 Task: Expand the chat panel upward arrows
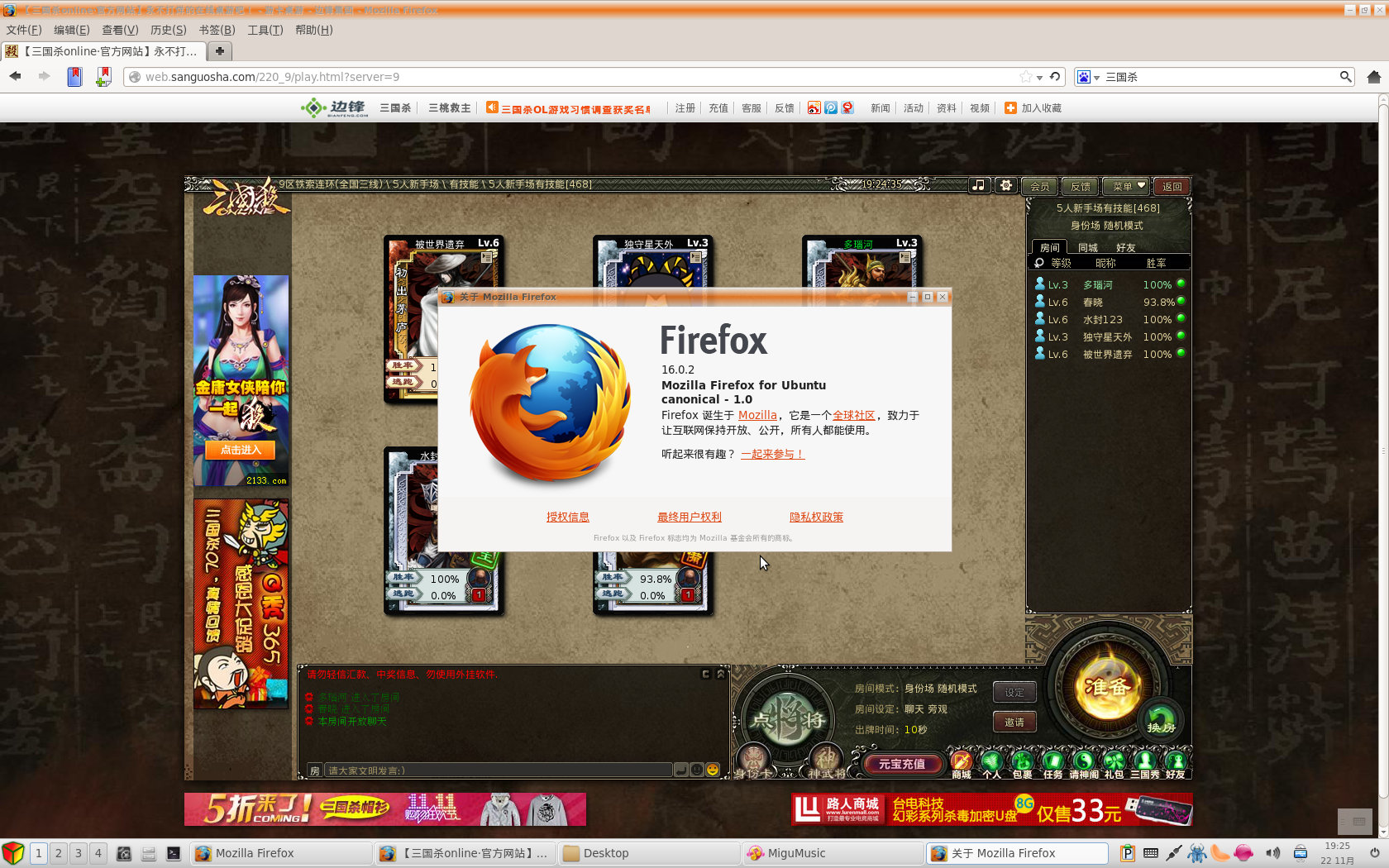coord(720,674)
